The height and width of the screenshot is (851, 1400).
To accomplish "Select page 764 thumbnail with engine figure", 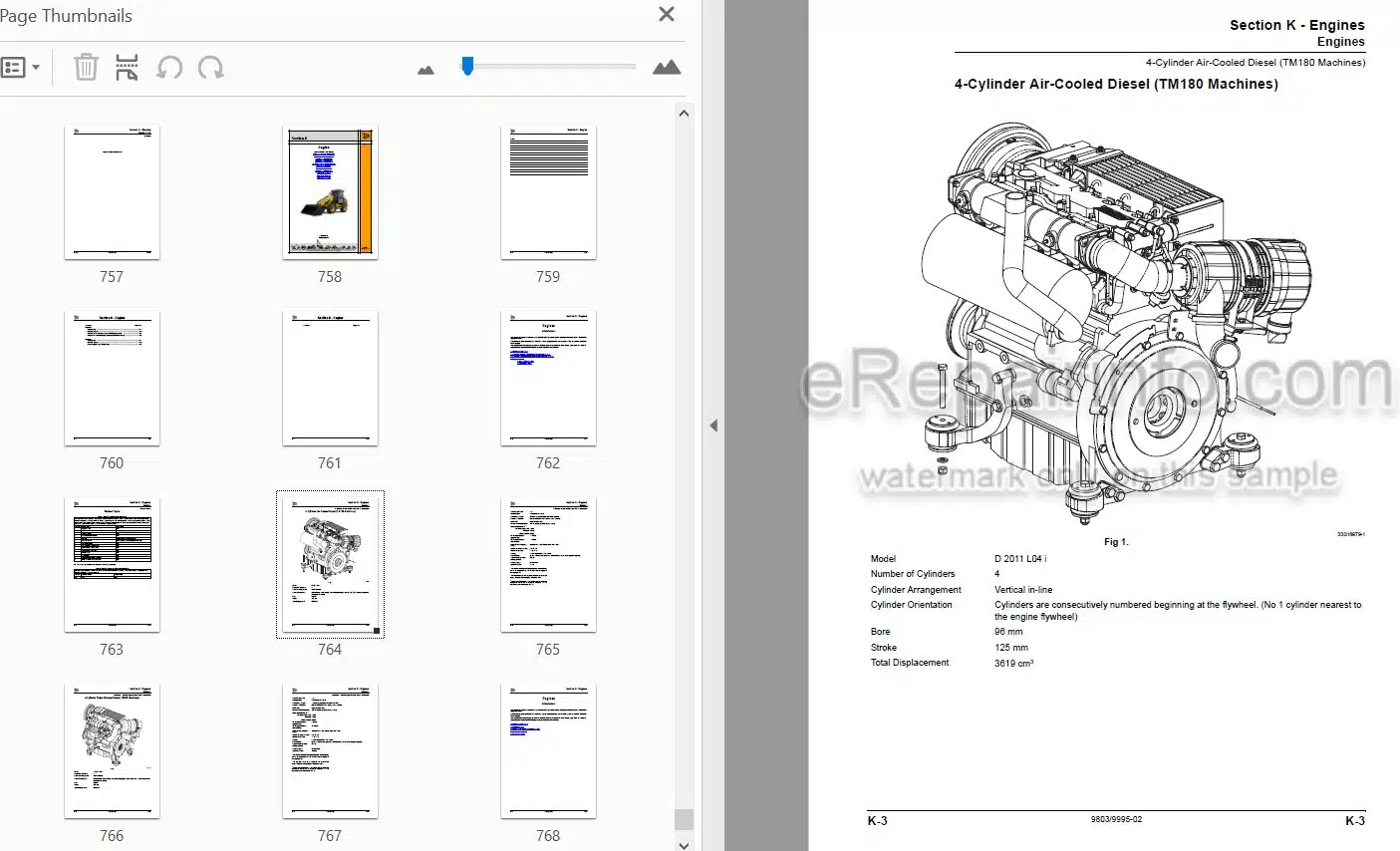I will coord(330,565).
